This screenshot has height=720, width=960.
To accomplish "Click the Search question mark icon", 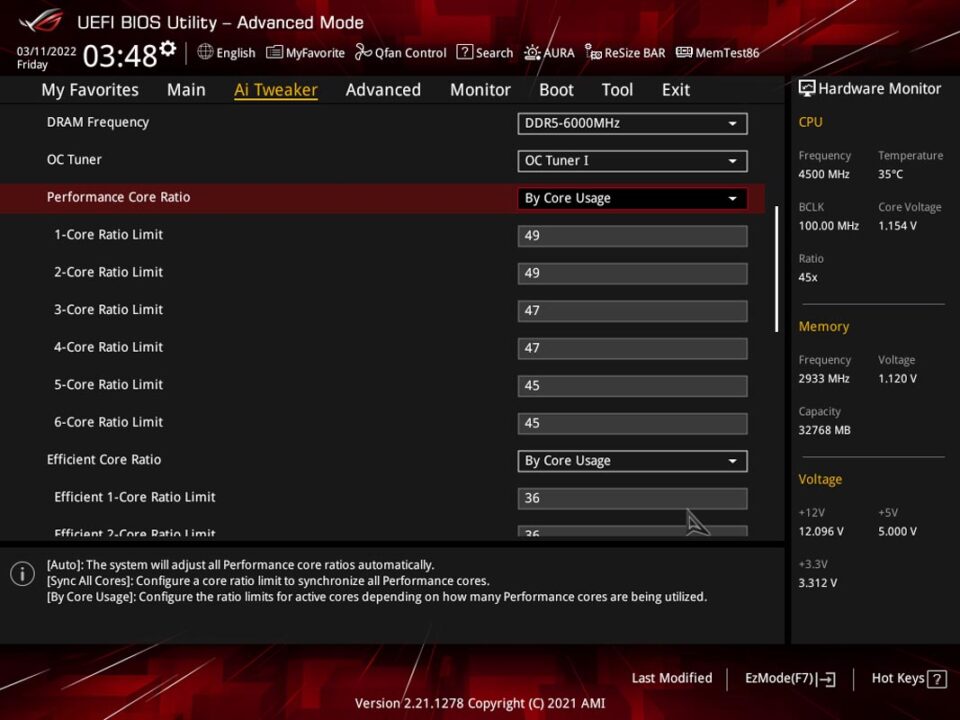I will point(465,52).
